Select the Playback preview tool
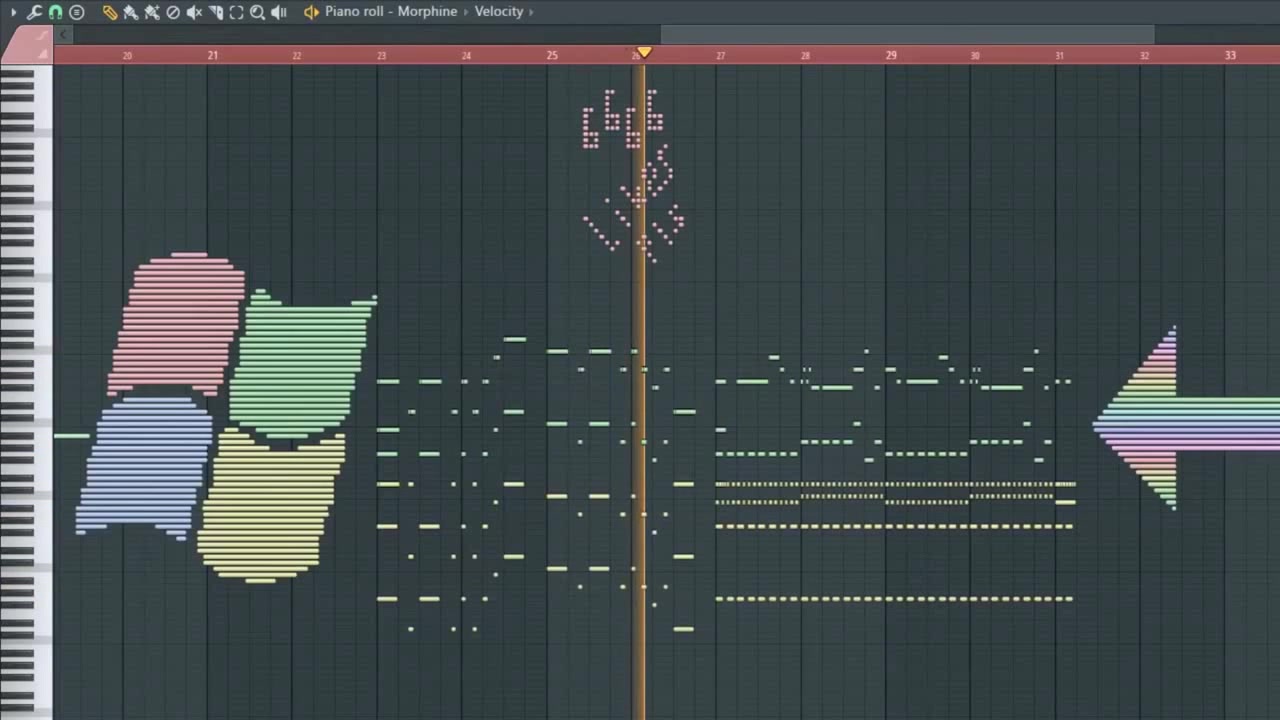The width and height of the screenshot is (1280, 720). click(279, 11)
